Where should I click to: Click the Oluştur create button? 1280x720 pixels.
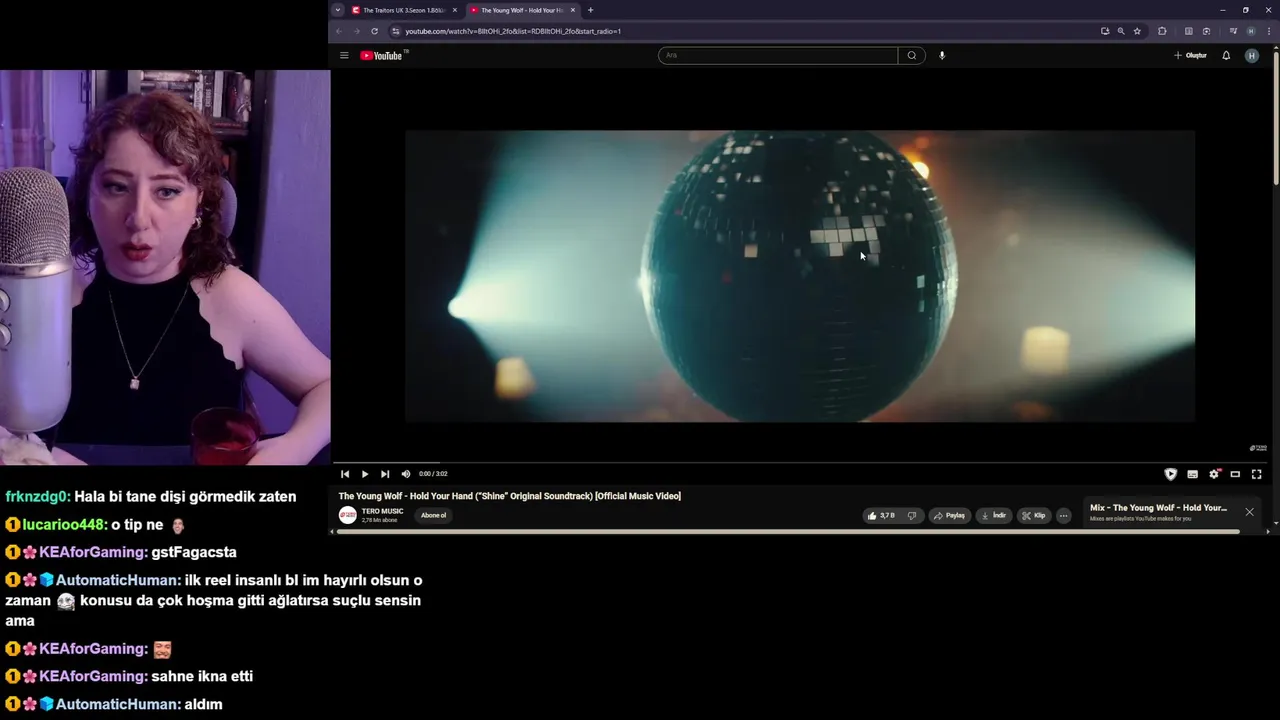(1190, 56)
